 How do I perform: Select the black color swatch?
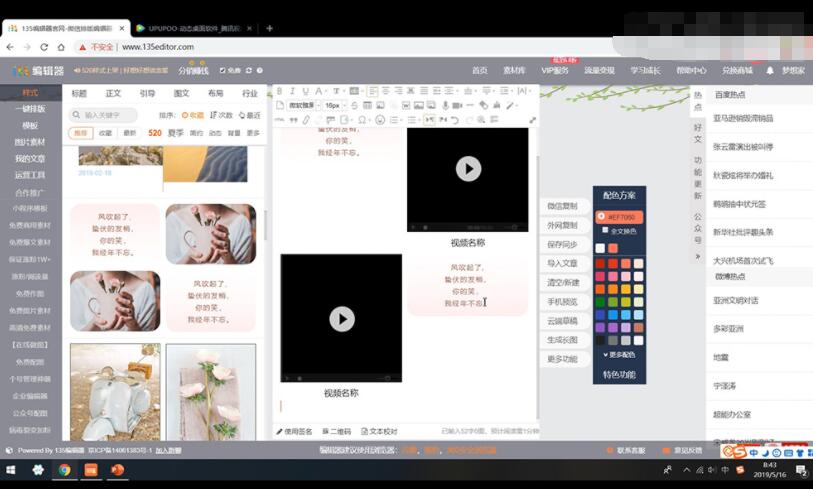(x=600, y=341)
